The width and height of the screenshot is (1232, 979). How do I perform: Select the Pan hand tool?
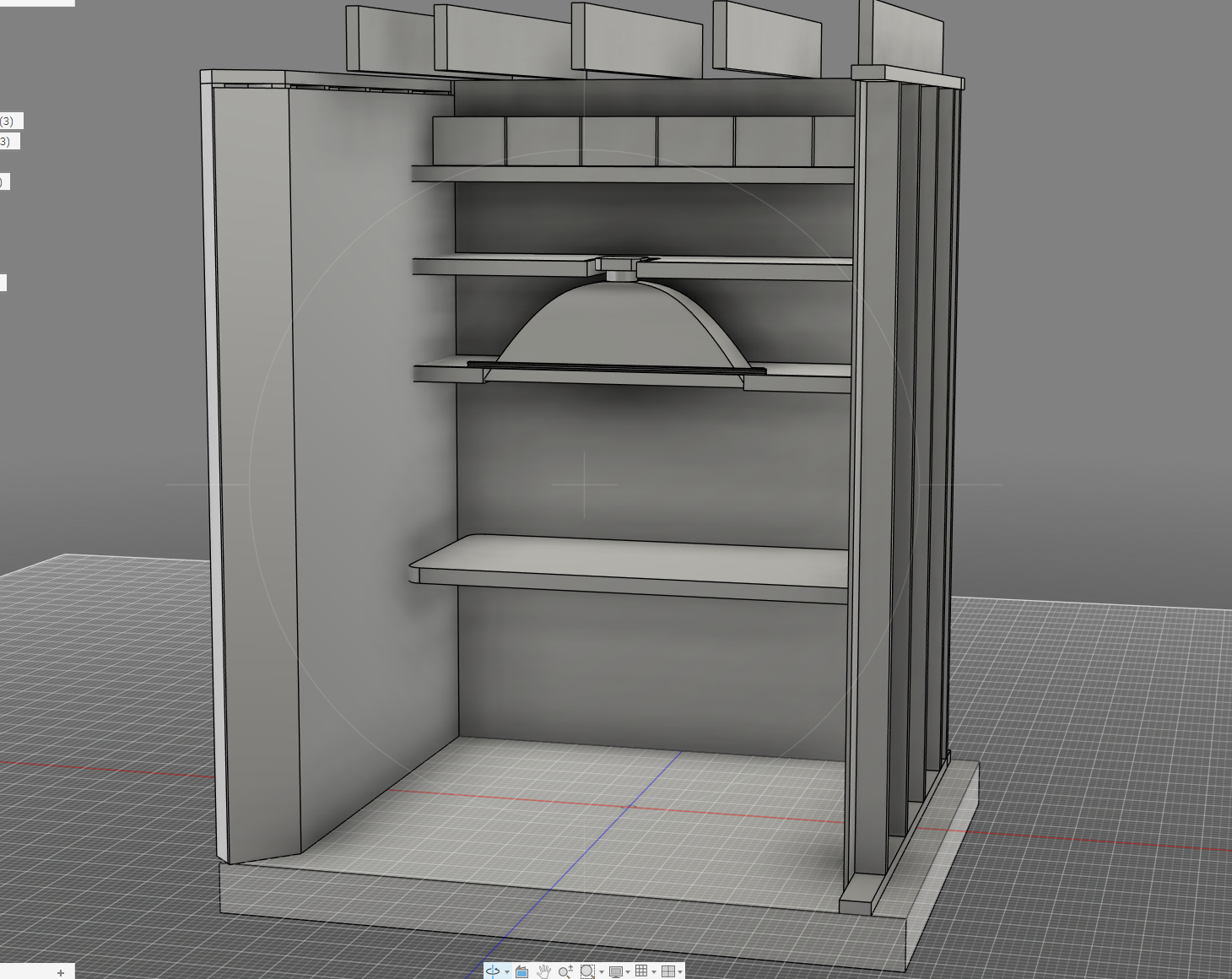543,971
